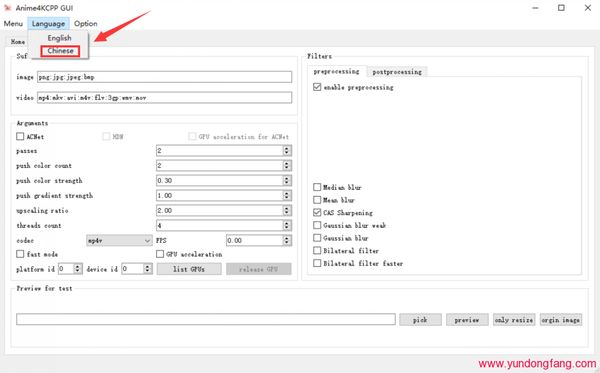Click the video suffix input field
The height and width of the screenshot is (373, 600).
(165, 98)
